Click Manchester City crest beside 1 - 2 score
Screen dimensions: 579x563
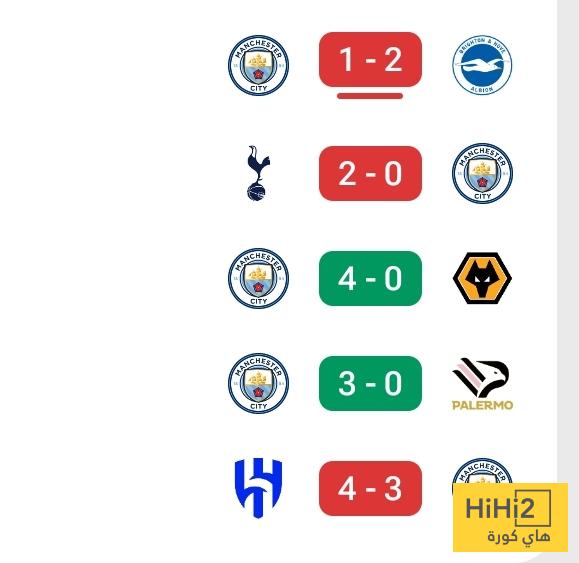(x=258, y=65)
